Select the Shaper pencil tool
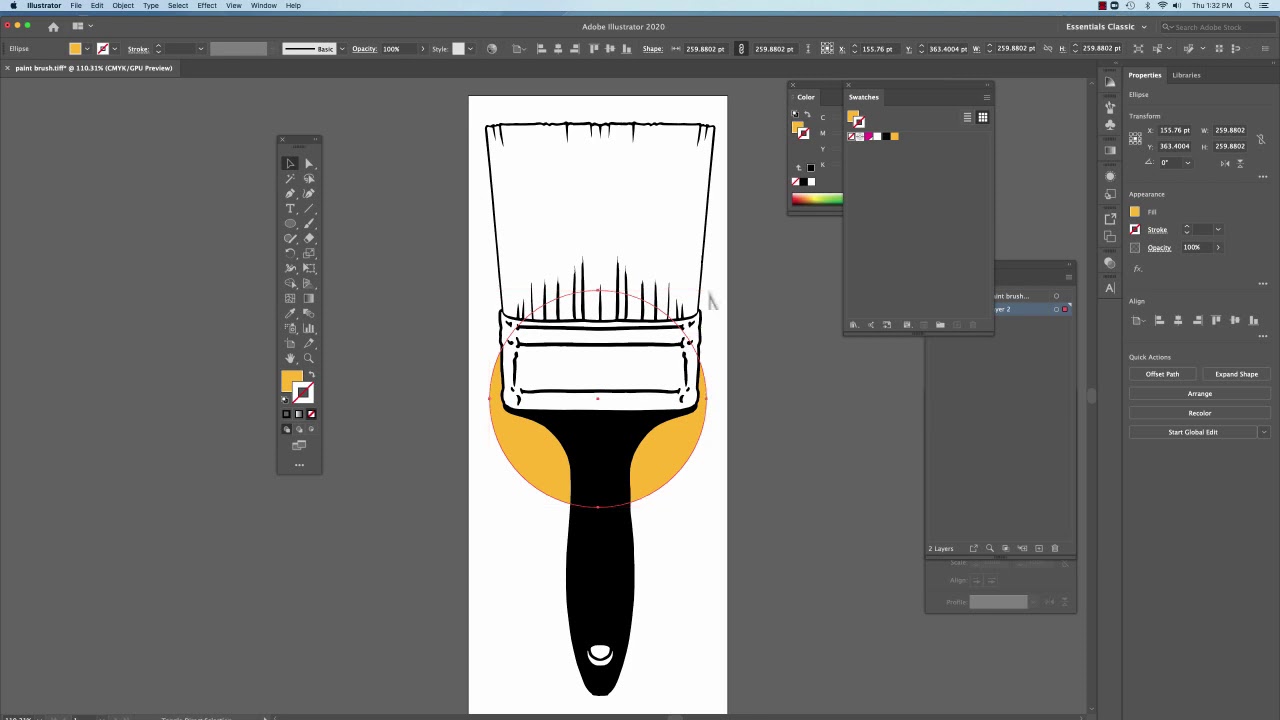 click(x=290, y=238)
